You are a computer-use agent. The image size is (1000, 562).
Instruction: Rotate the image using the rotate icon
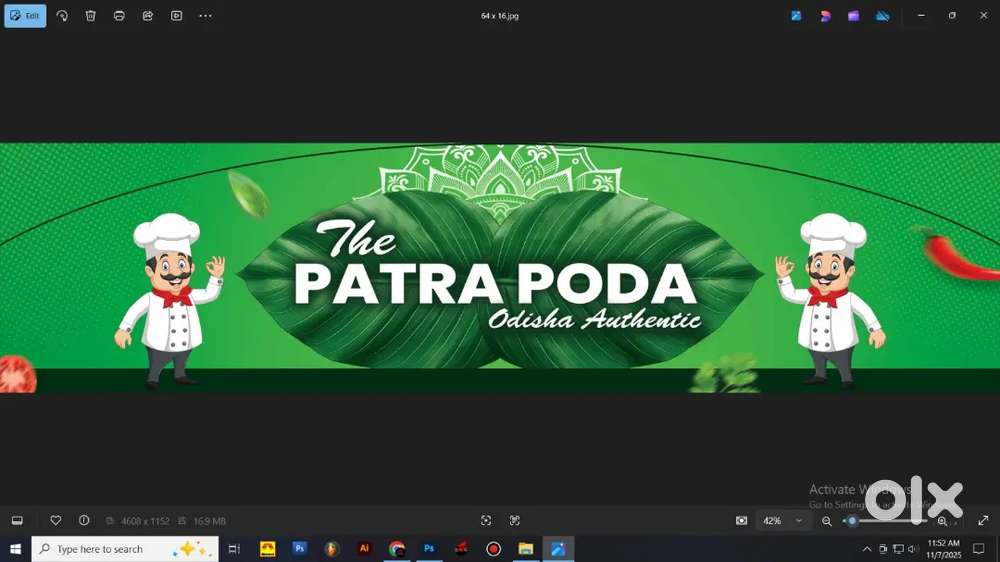click(62, 16)
